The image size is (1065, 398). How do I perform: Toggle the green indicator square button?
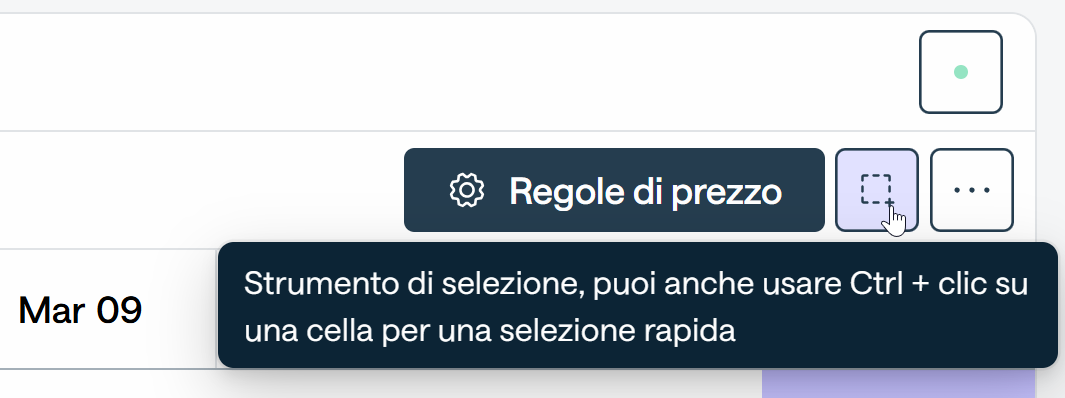point(960,72)
